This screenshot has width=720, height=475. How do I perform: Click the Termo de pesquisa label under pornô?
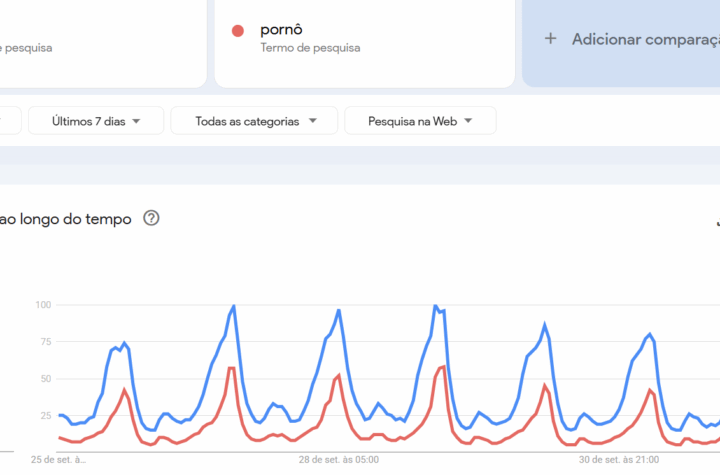click(310, 47)
